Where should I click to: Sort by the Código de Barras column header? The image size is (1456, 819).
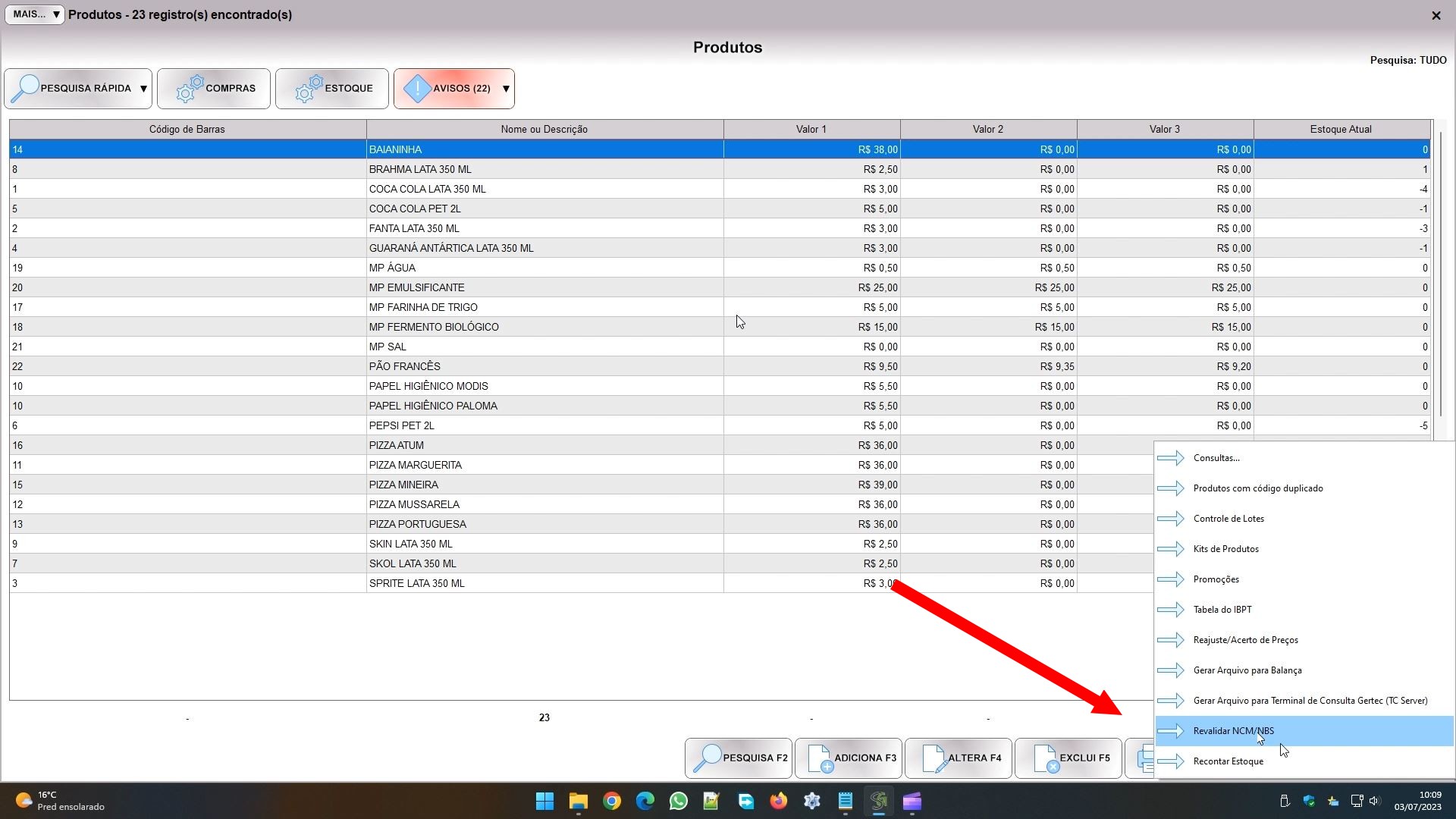(x=187, y=129)
